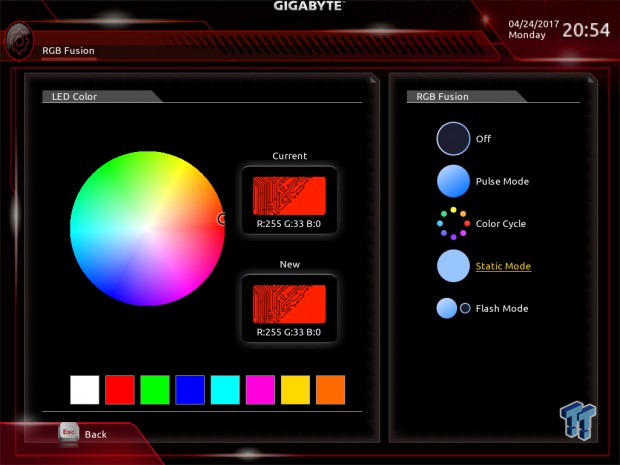Image resolution: width=620 pixels, height=465 pixels.
Task: Pick the magenta color swatch
Action: click(x=260, y=390)
